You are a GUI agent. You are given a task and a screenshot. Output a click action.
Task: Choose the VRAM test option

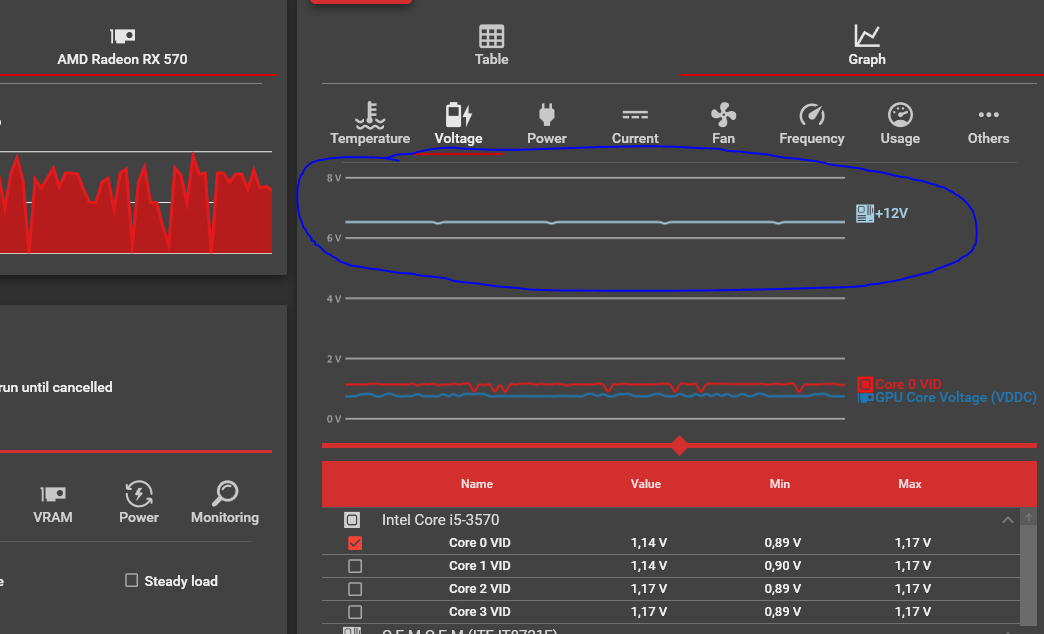tap(53, 504)
